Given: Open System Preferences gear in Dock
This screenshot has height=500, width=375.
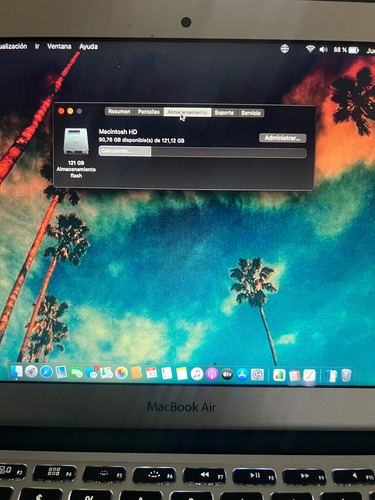Looking at the screenshot, I should 257,375.
